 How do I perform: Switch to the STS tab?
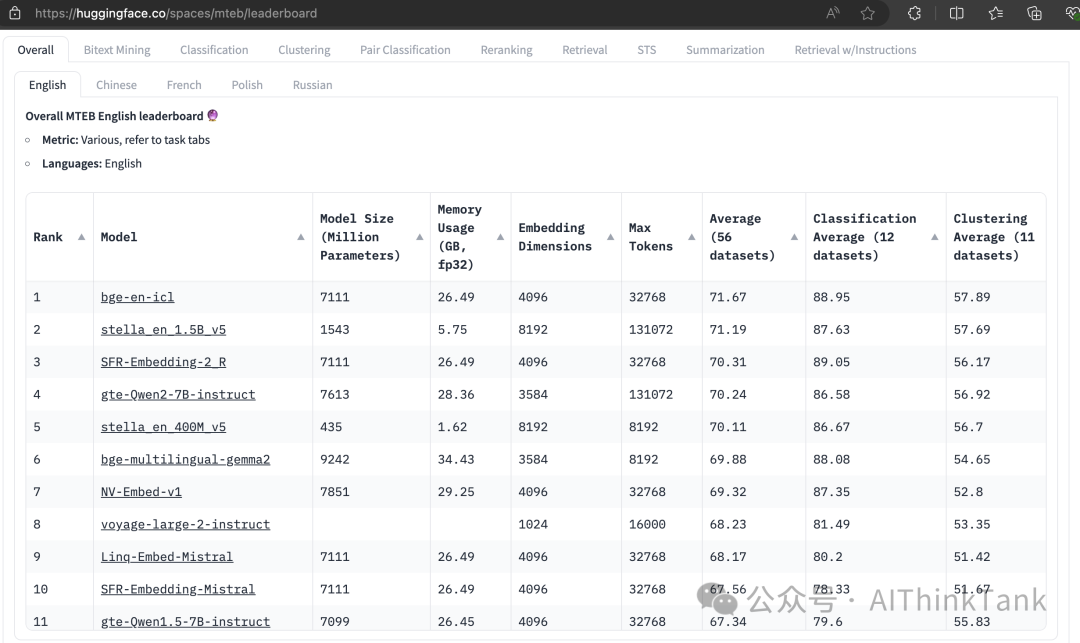[647, 50]
